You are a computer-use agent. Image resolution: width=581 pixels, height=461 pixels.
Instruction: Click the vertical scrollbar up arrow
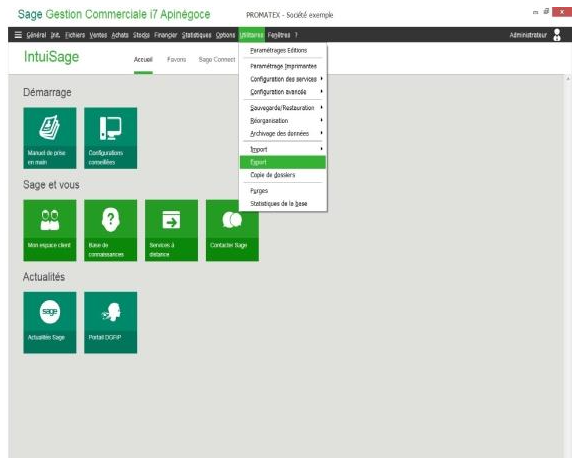pyautogui.click(x=568, y=79)
